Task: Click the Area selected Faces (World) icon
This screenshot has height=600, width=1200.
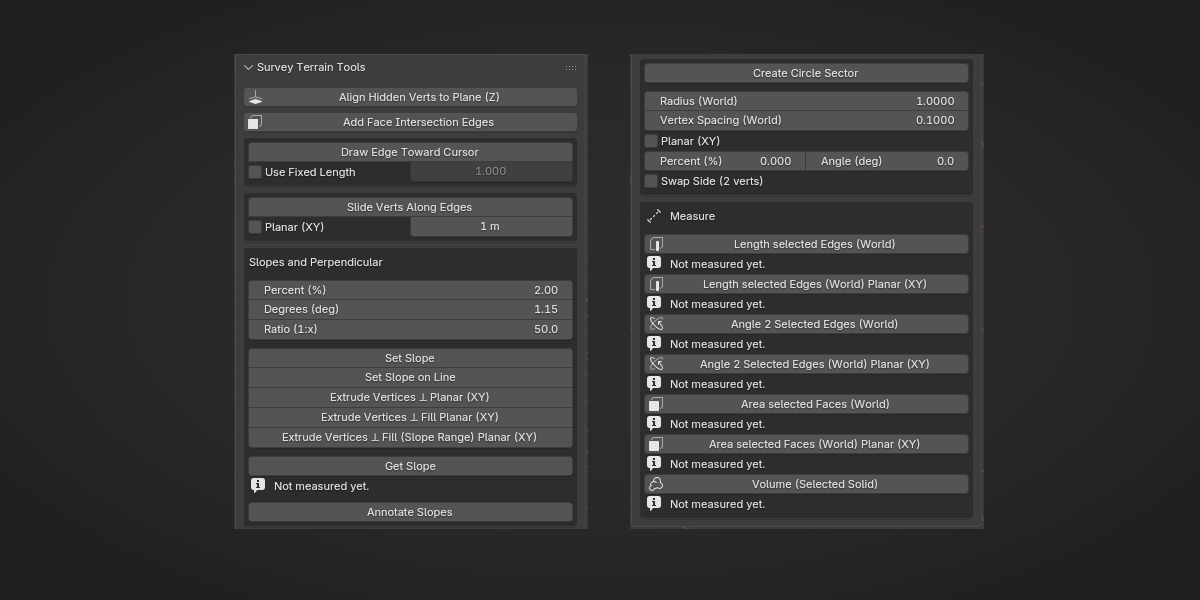Action: (656, 404)
